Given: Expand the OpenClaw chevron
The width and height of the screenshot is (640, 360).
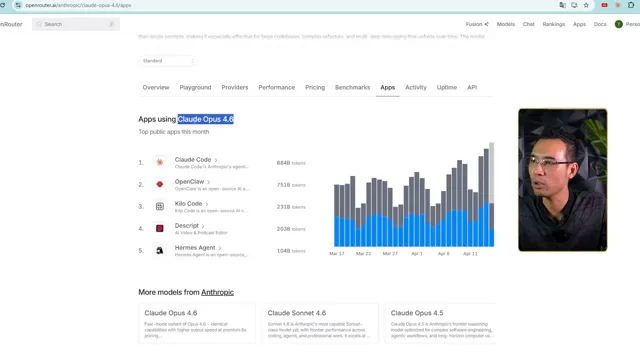Looking at the screenshot, I should coord(209,182).
